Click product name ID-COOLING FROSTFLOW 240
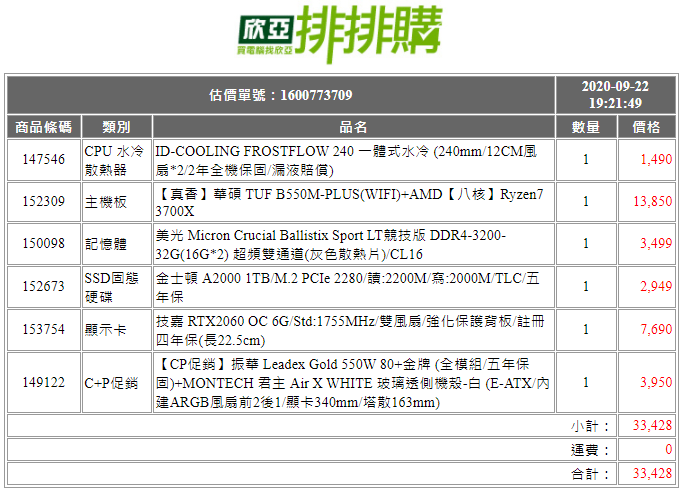This screenshot has height=489, width=683. pos(353,159)
